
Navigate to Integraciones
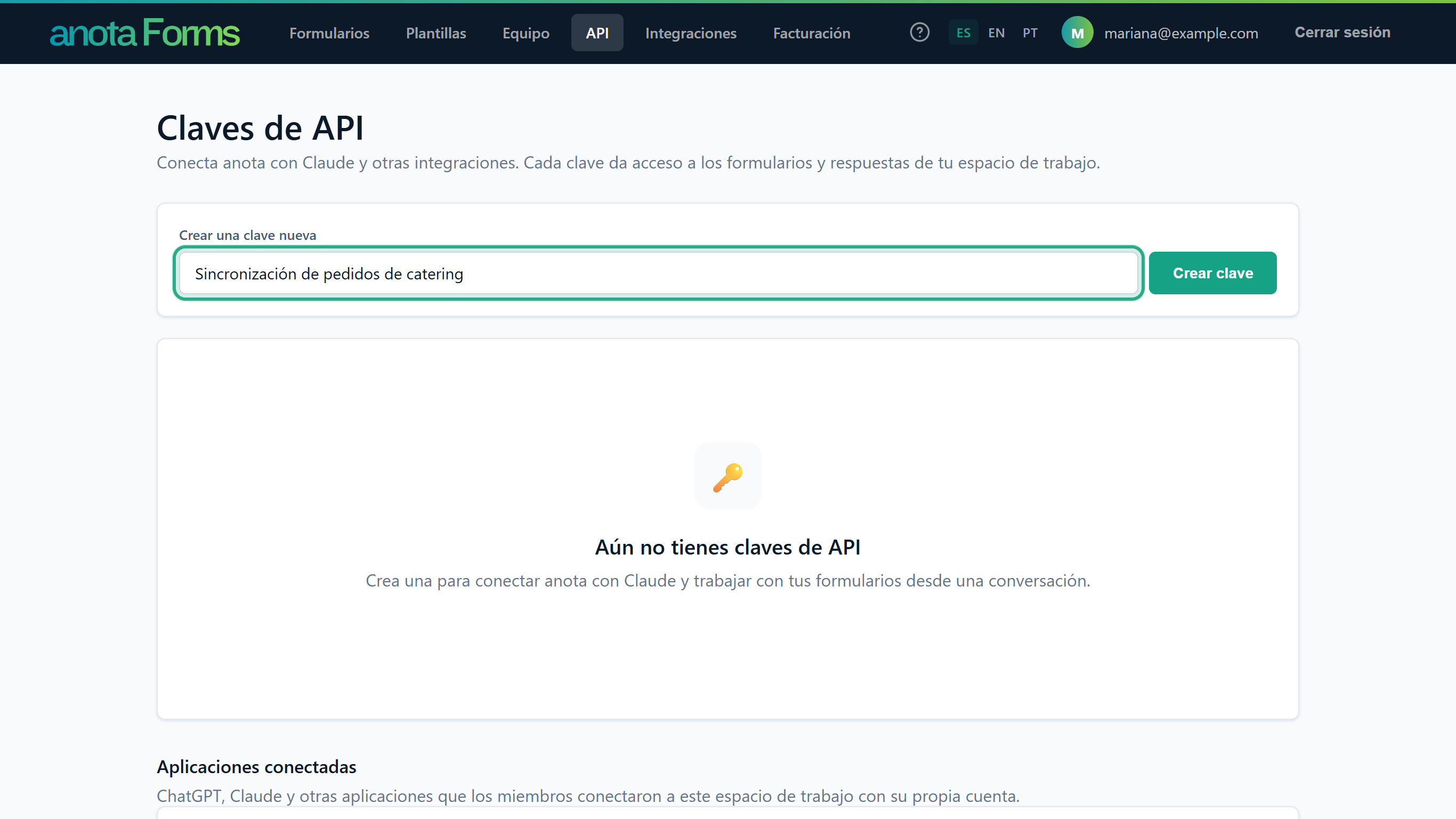691,33
